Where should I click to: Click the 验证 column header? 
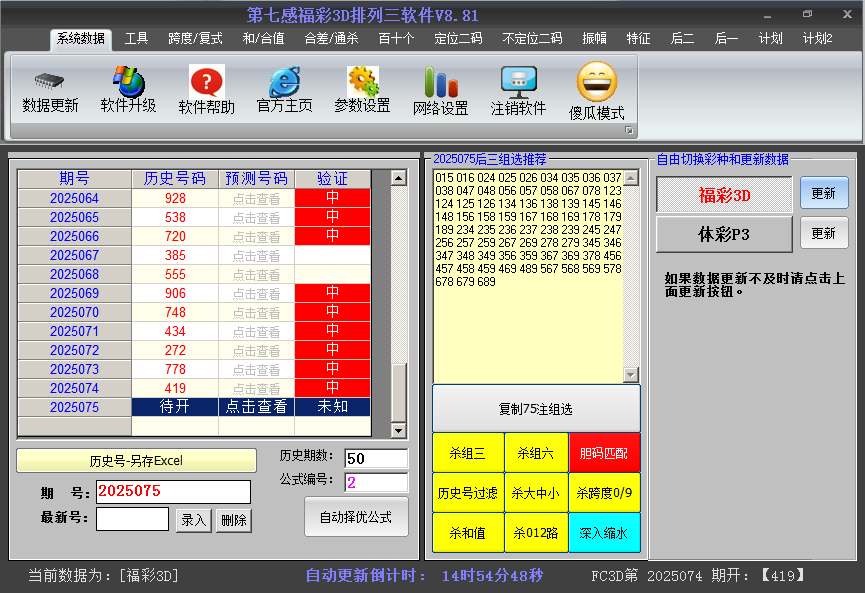coord(333,179)
